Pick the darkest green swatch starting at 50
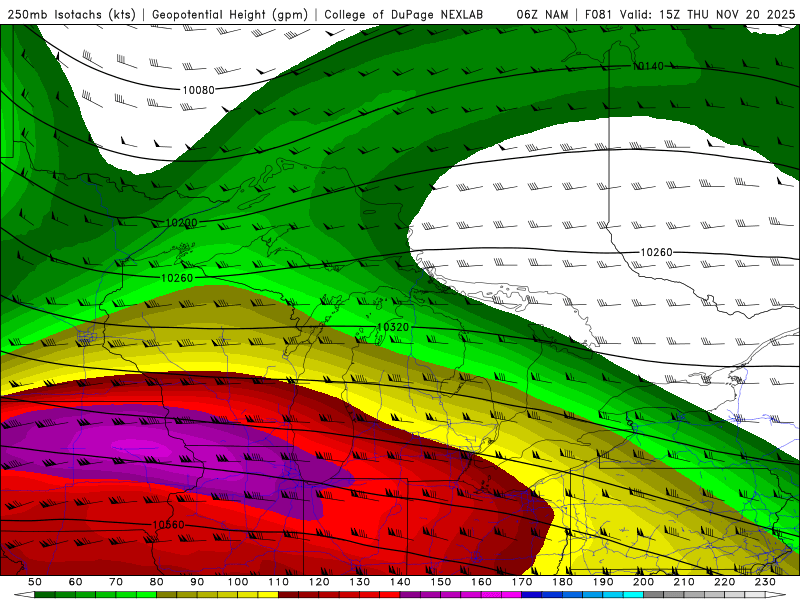 point(45,595)
